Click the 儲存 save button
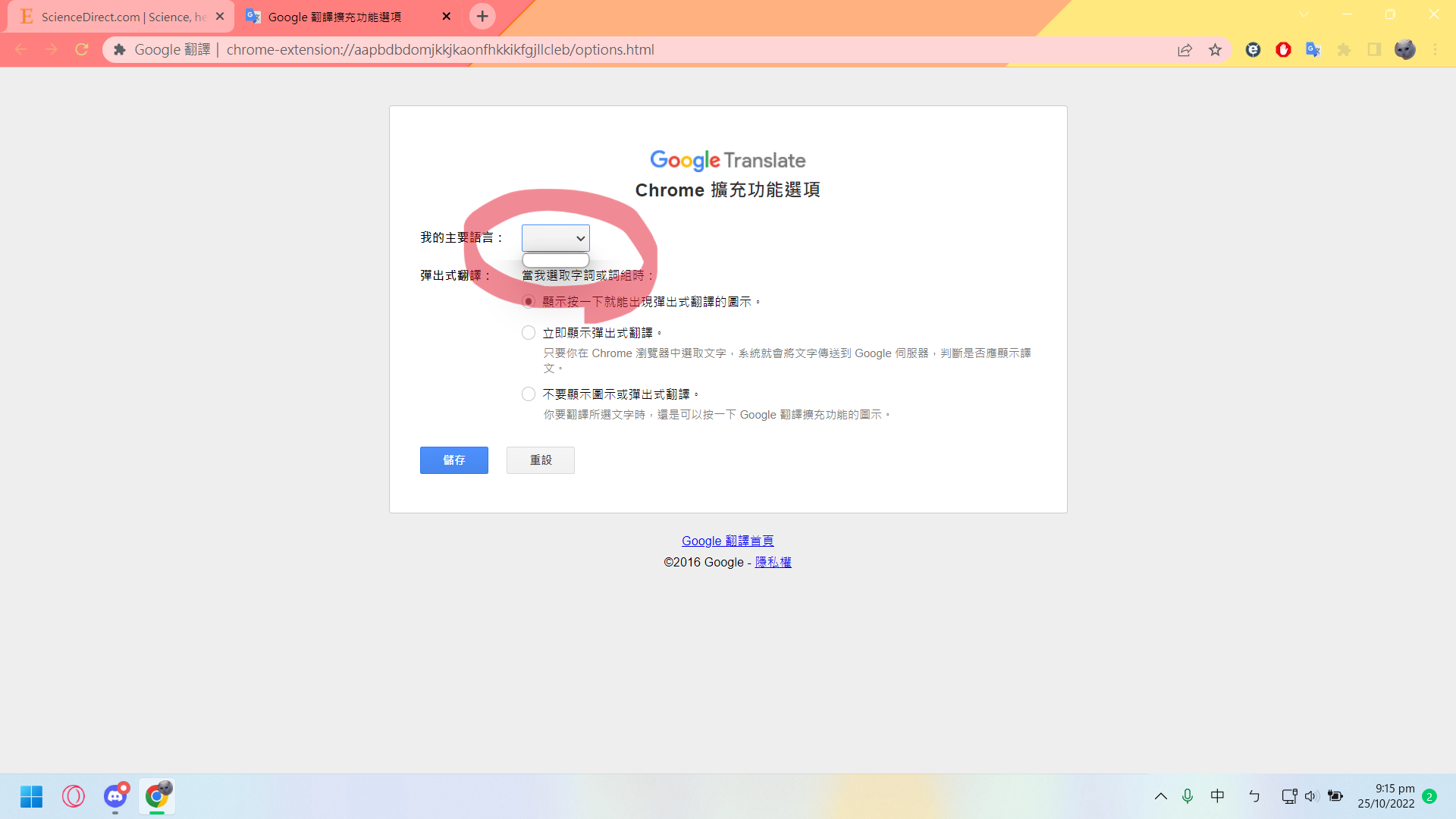Viewport: 1456px width, 819px height. (x=454, y=459)
